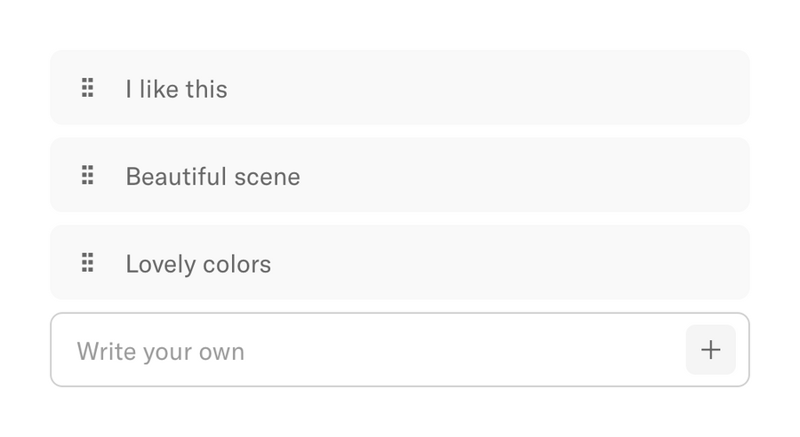
Task: Select the "Lovely colors" text label
Action: 198,265
